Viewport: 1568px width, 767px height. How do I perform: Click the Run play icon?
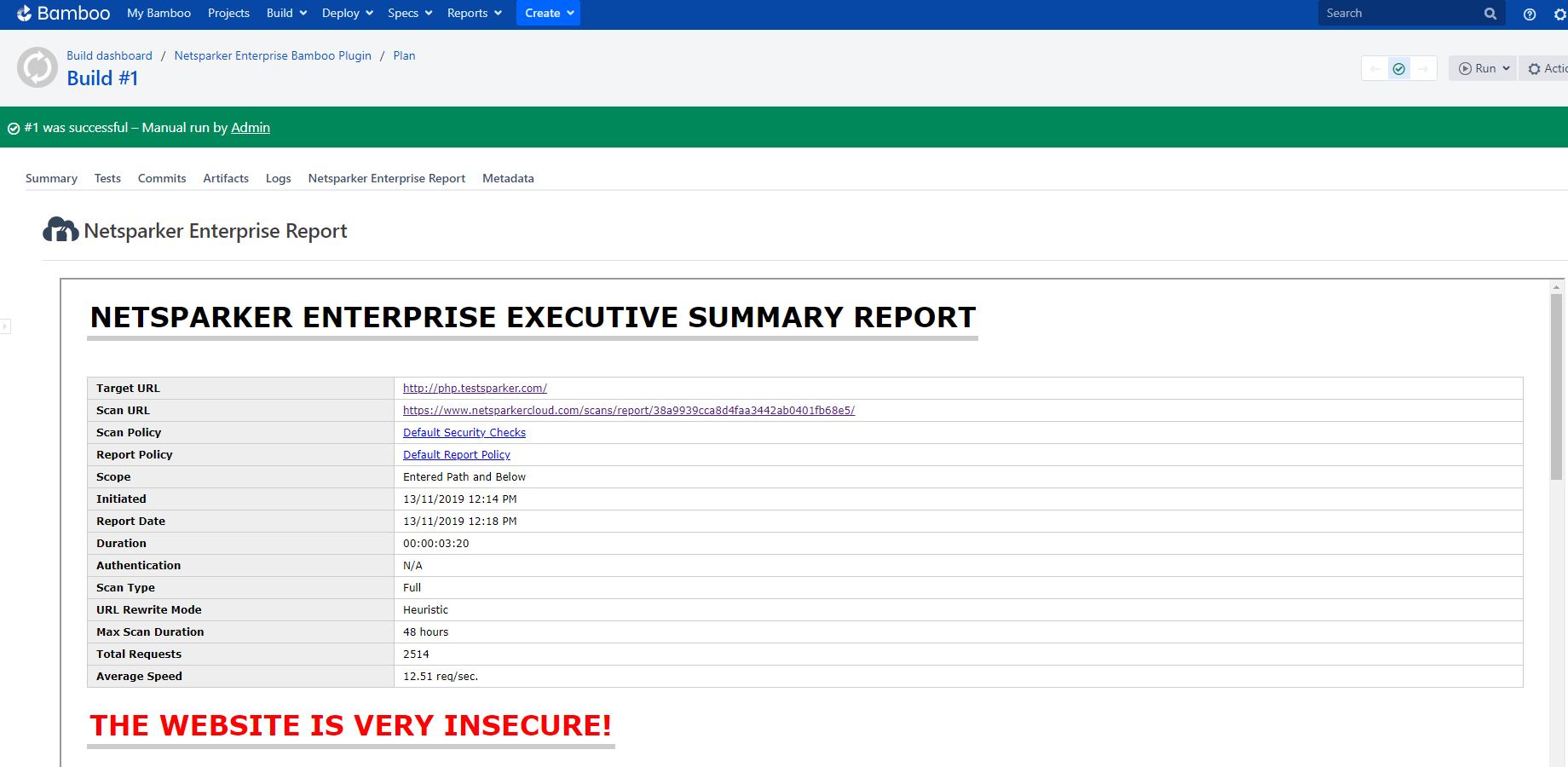[x=1465, y=69]
